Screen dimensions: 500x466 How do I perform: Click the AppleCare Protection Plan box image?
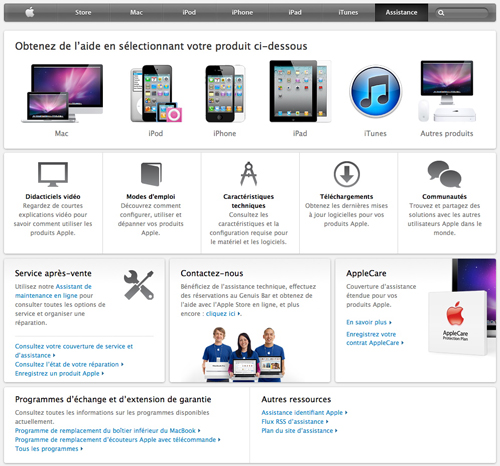[458, 322]
